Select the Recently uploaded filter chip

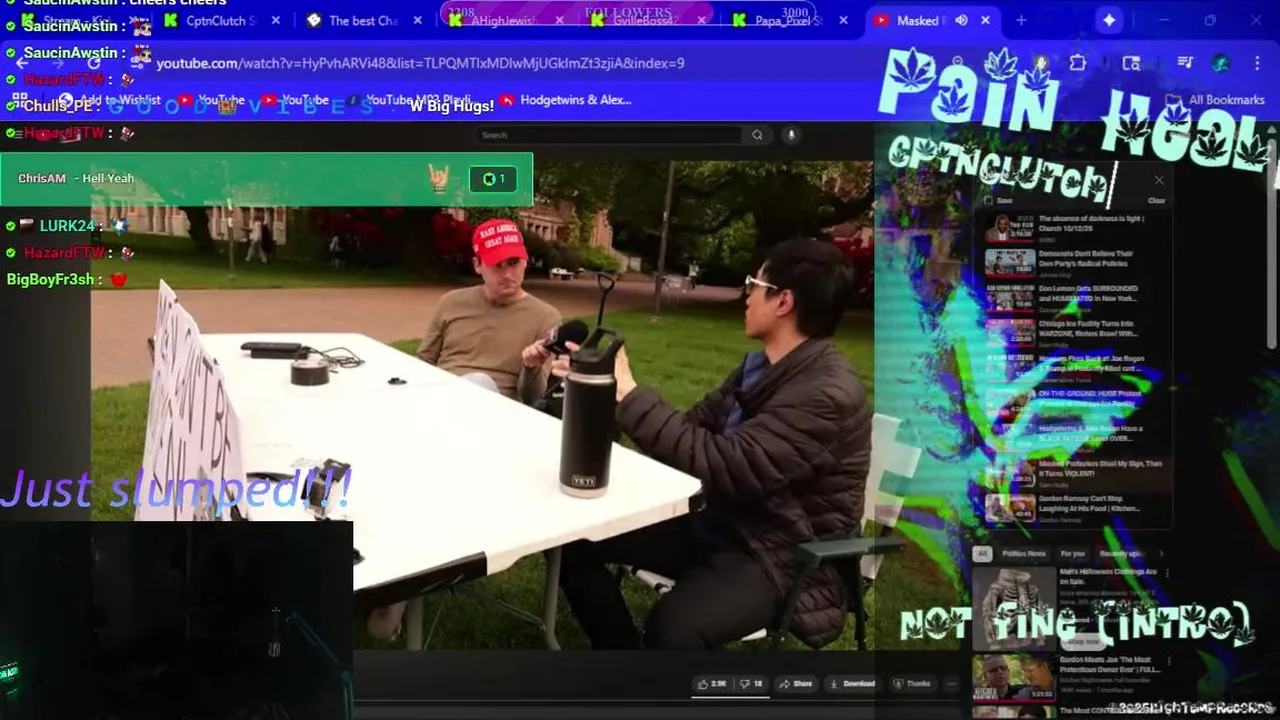[x=1121, y=553]
